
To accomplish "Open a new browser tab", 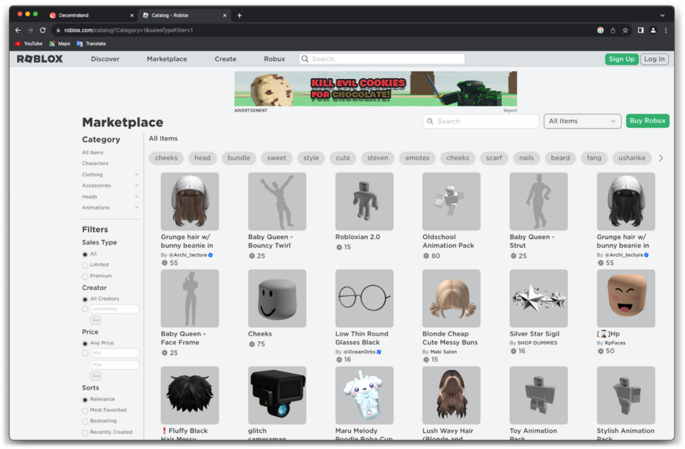I will pyautogui.click(x=239, y=15).
